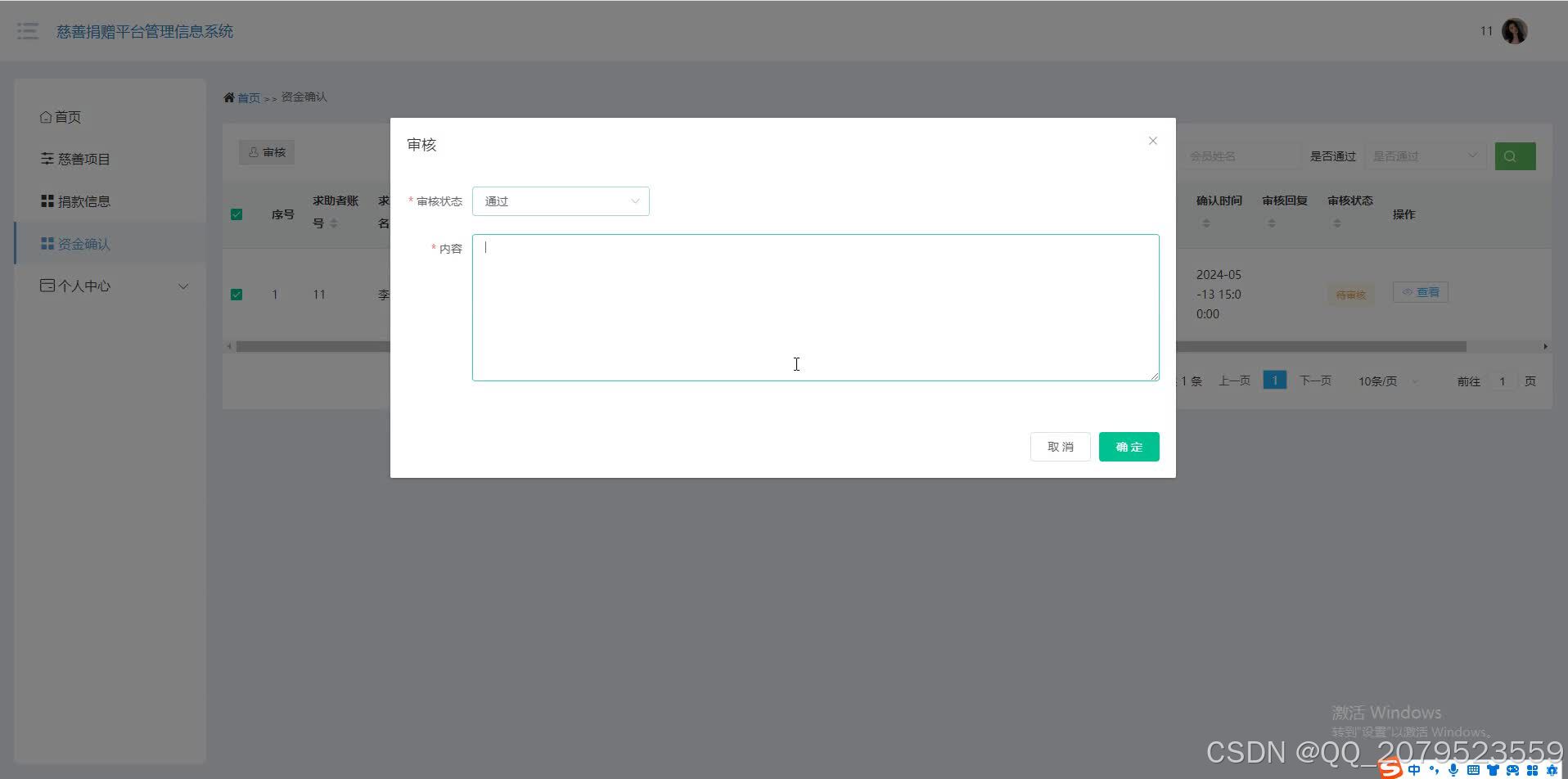Image resolution: width=1568 pixels, height=779 pixels.
Task: Sort by 求助者账号 column arrows
Action: click(x=334, y=223)
